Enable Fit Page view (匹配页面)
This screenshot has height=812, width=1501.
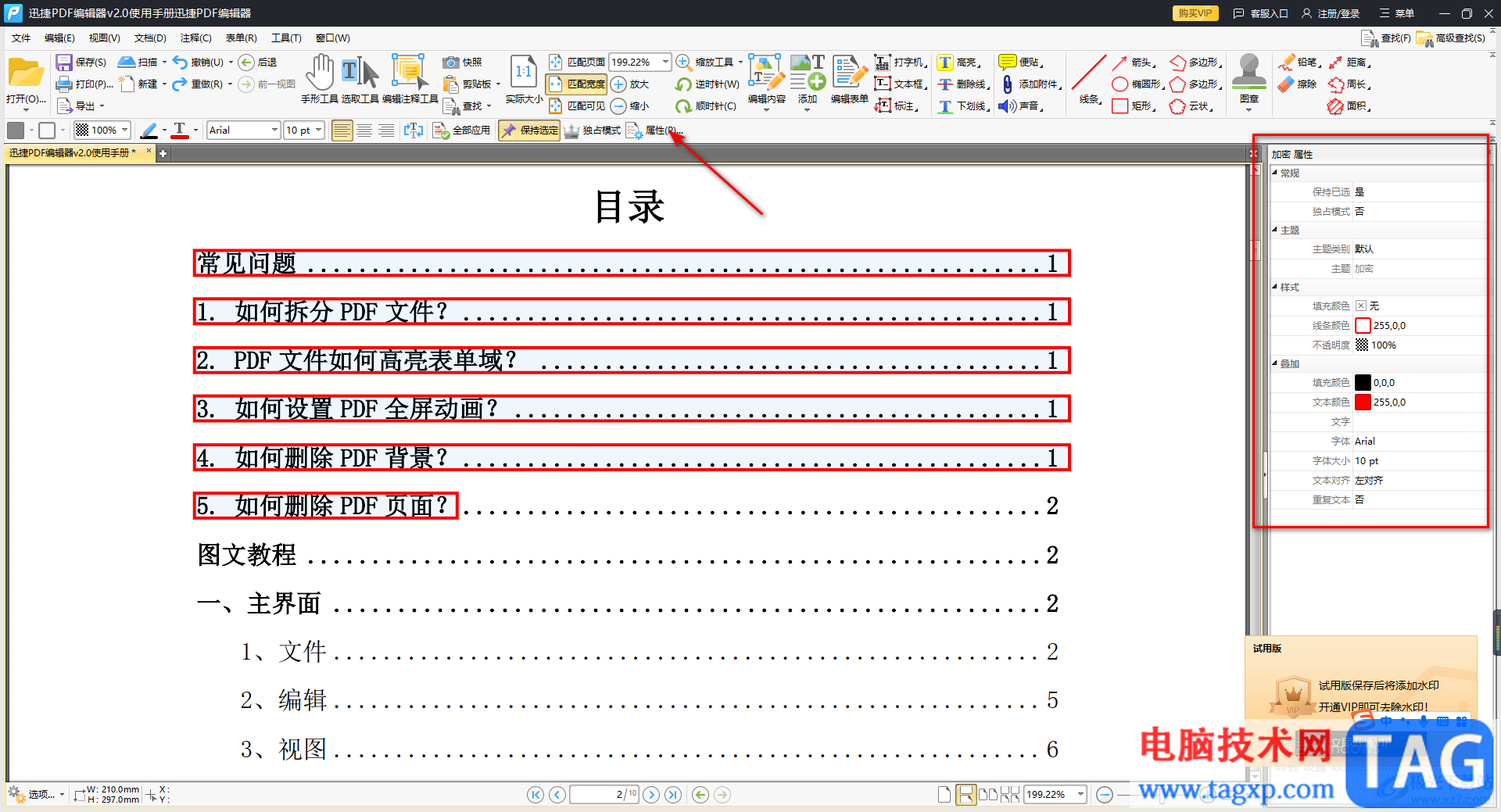click(x=577, y=63)
